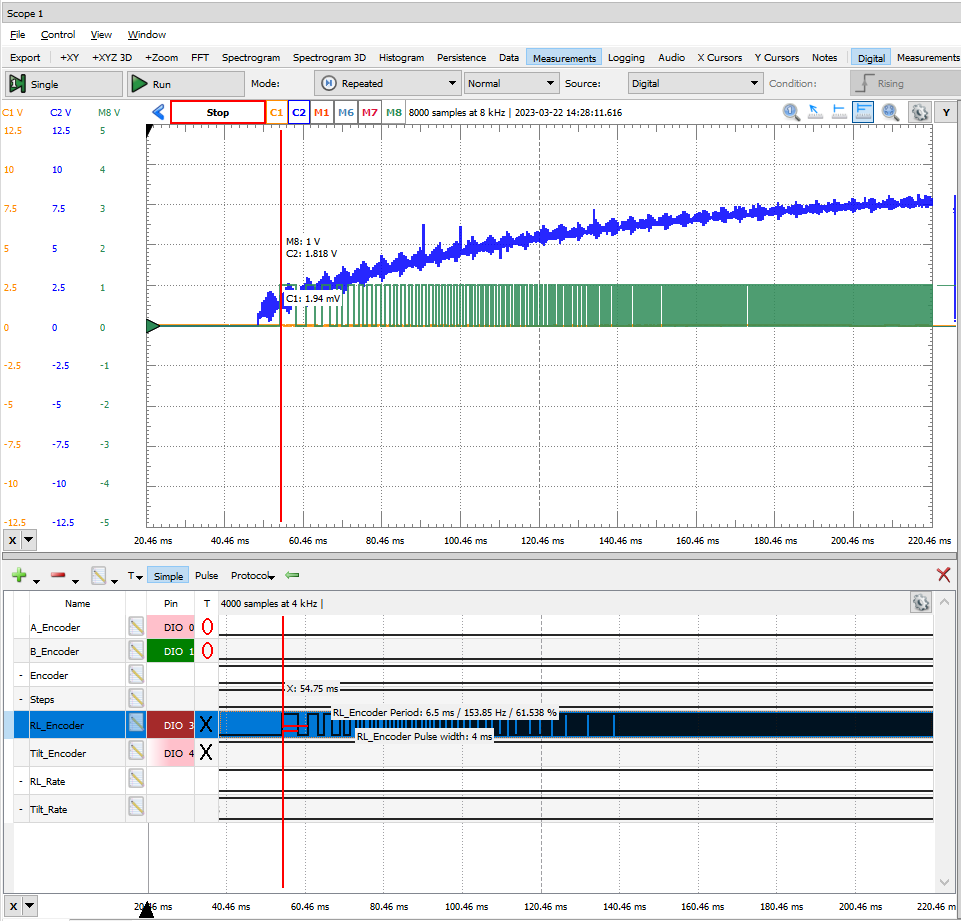Switch to Pulse trigger tab
This screenshot has height=921, width=961.
[x=207, y=576]
